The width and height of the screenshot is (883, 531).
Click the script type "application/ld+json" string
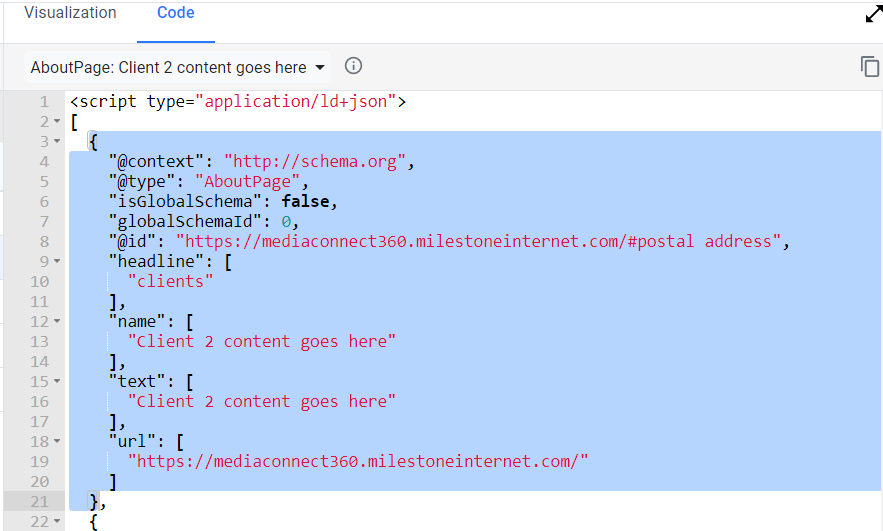[296, 102]
